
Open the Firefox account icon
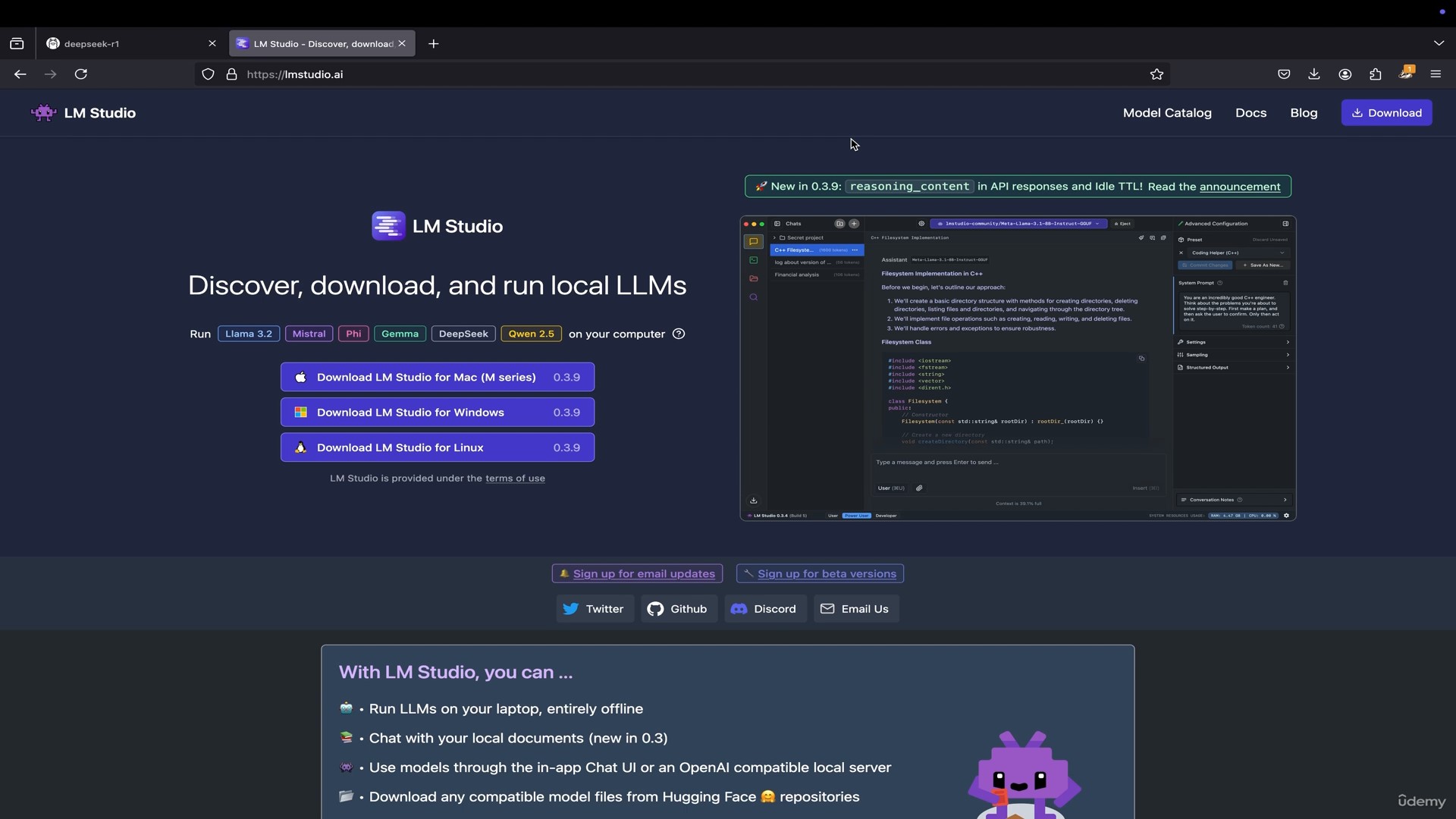click(1345, 74)
